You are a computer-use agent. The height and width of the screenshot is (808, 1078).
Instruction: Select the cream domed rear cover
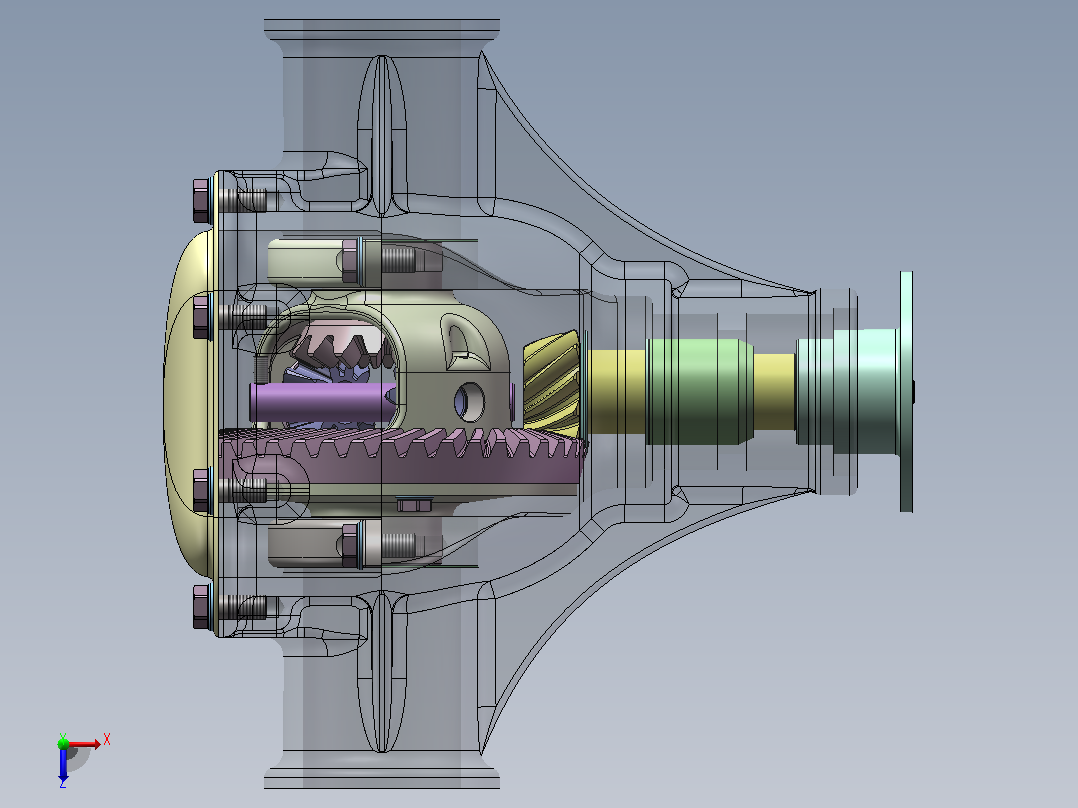pyautogui.click(x=189, y=404)
